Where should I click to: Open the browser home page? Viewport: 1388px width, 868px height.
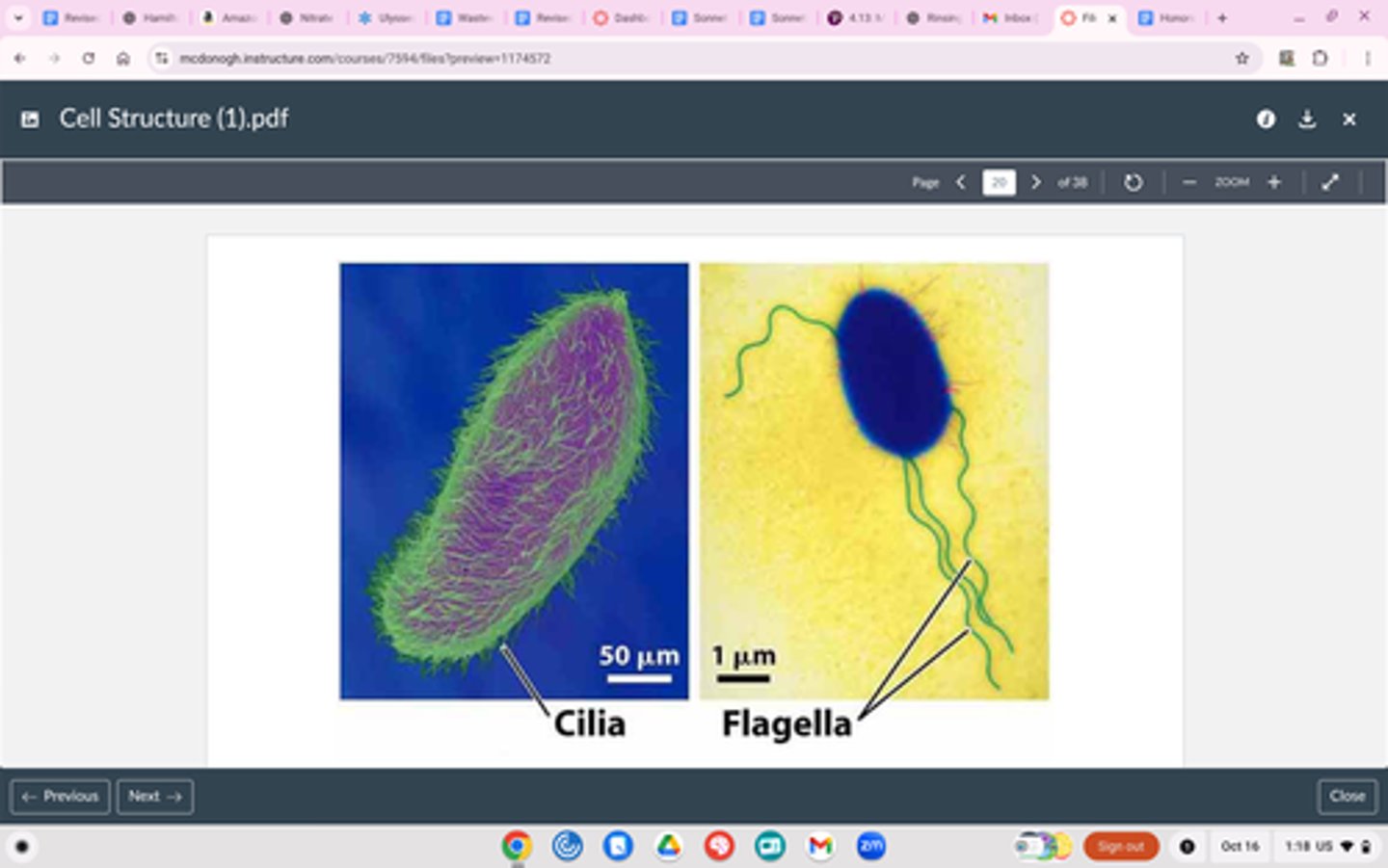[123, 58]
